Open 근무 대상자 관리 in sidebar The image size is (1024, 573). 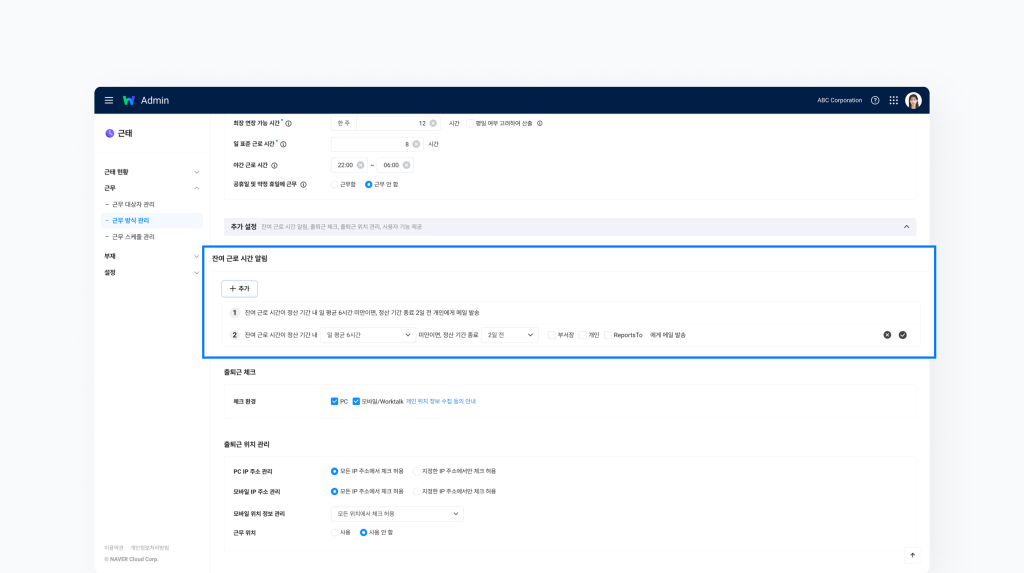click(x=133, y=204)
